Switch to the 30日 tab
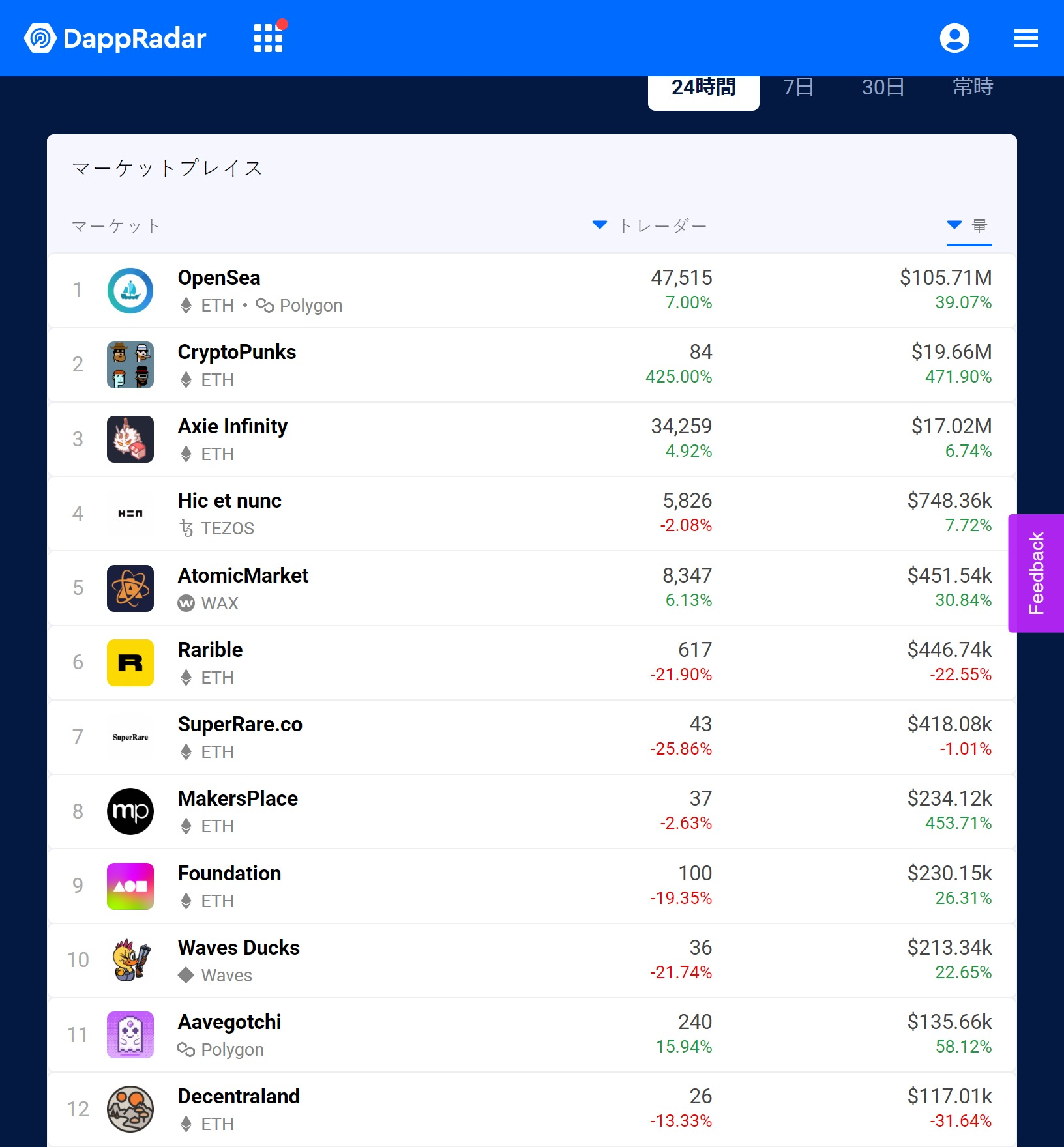This screenshot has height=1147, width=1064. (883, 87)
